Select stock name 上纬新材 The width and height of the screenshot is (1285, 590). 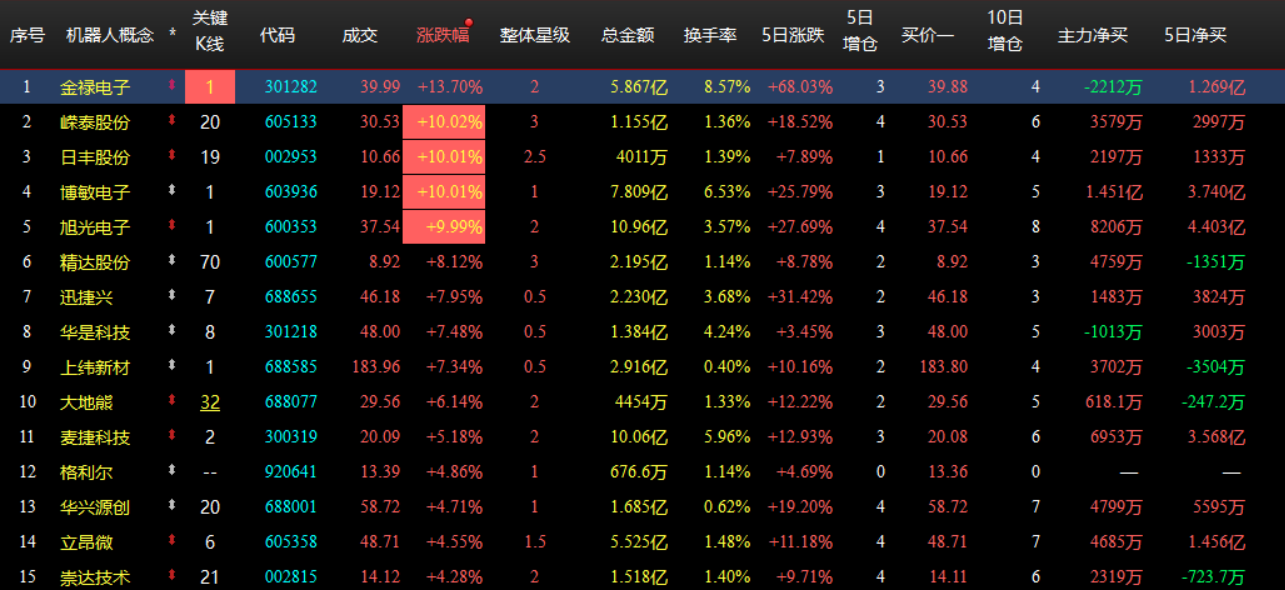96,367
